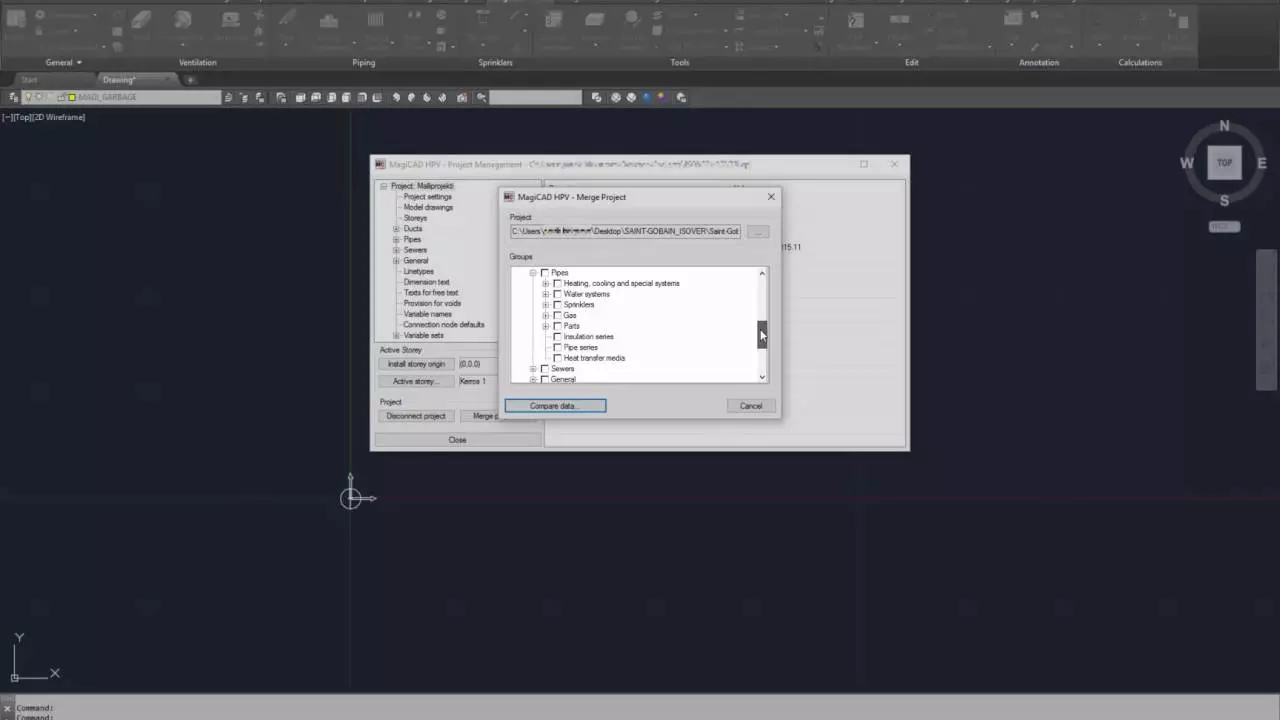This screenshot has height=720, width=1280.
Task: Open the [-] viewport controls menu
Action: click(x=7, y=117)
